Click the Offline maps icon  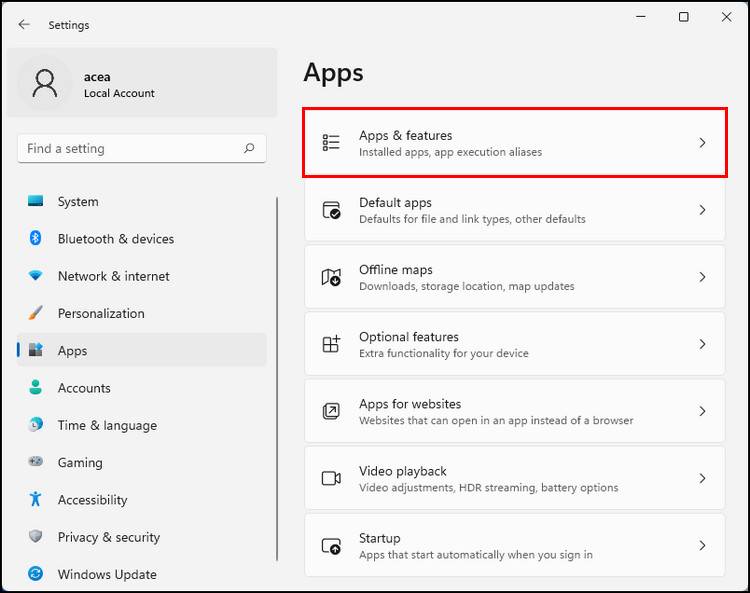[x=331, y=277]
